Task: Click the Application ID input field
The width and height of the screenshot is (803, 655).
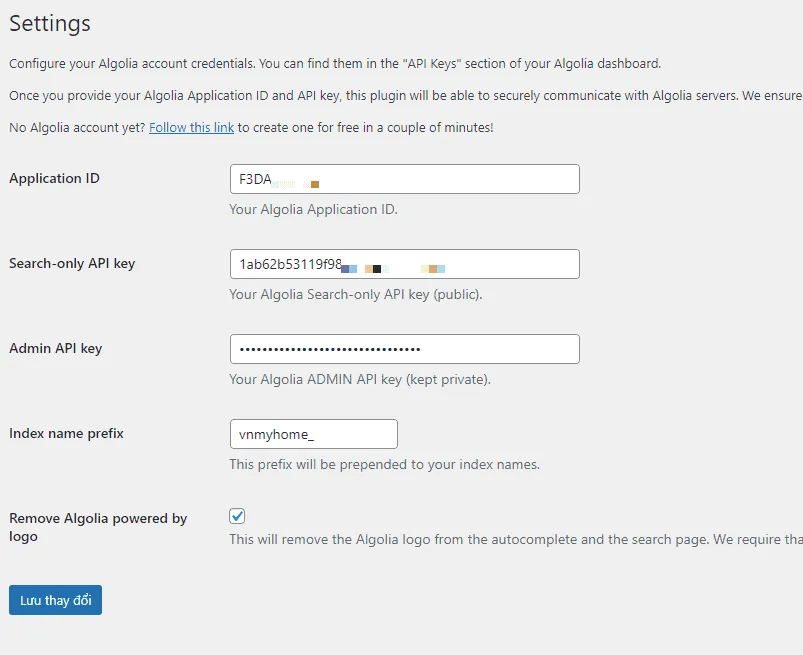Action: coord(404,179)
